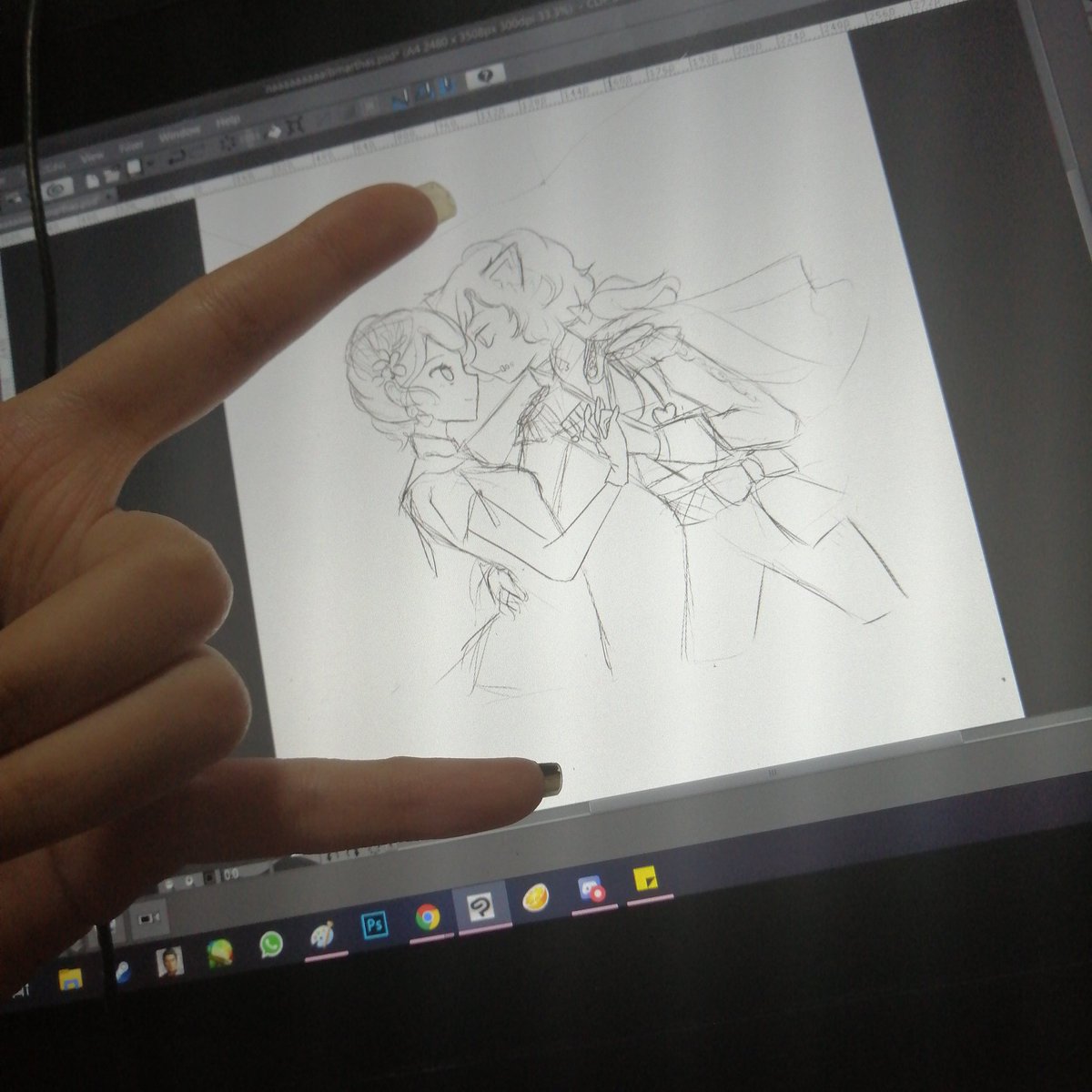Viewport: 1092px width, 1092px height.
Task: Open the View menu
Action: (91, 156)
